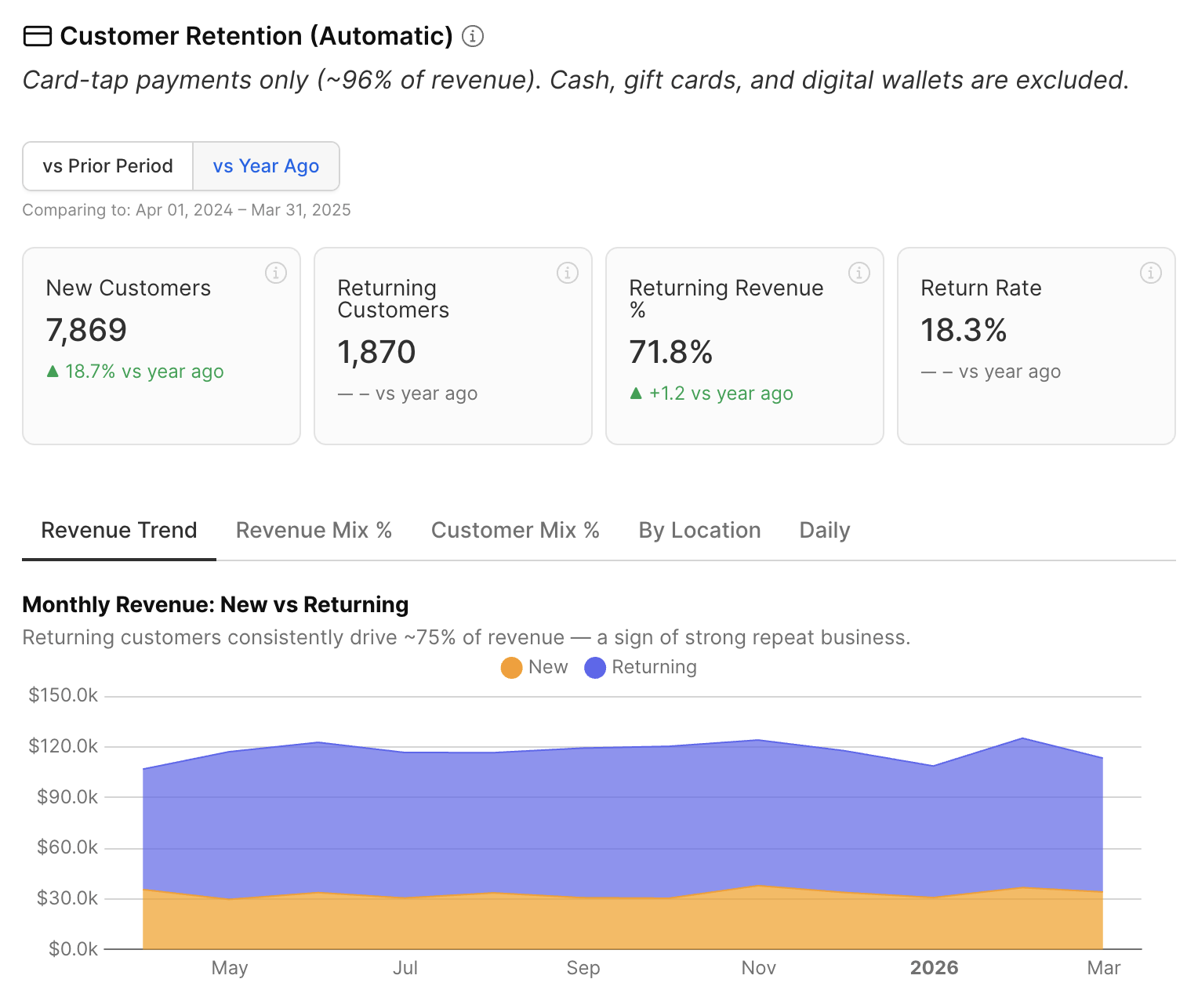Switch to the Customer Mix % tab
Image resolution: width=1198 pixels, height=1008 pixels.
pos(515,531)
